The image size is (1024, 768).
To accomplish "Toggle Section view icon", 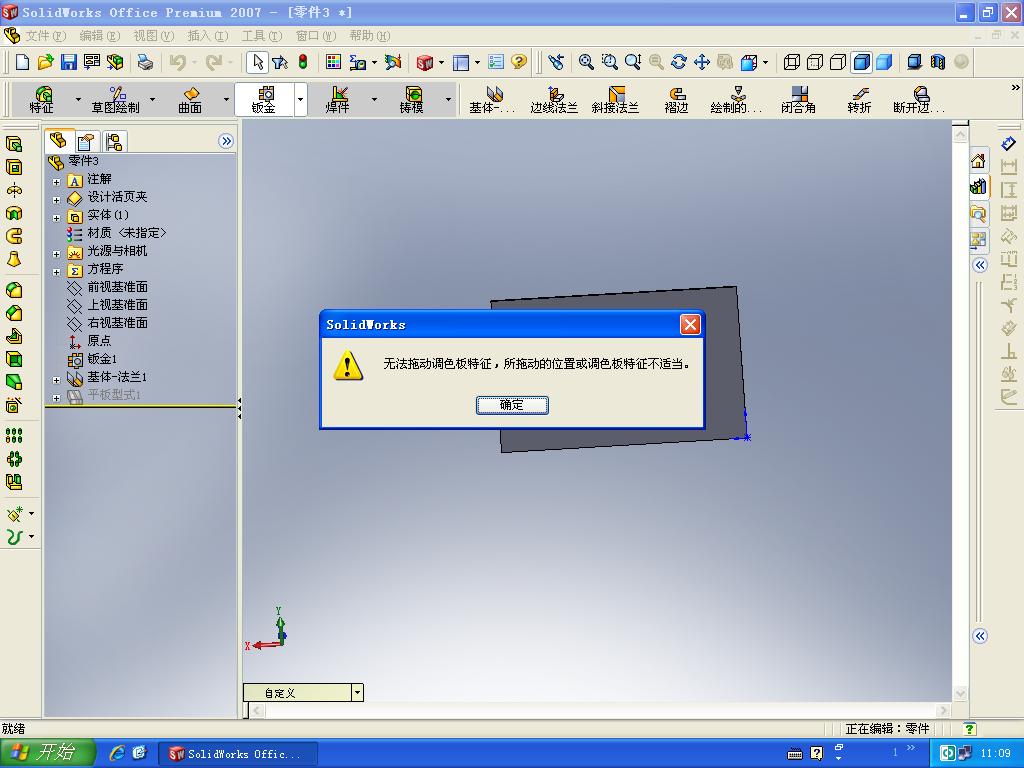I will pos(938,62).
